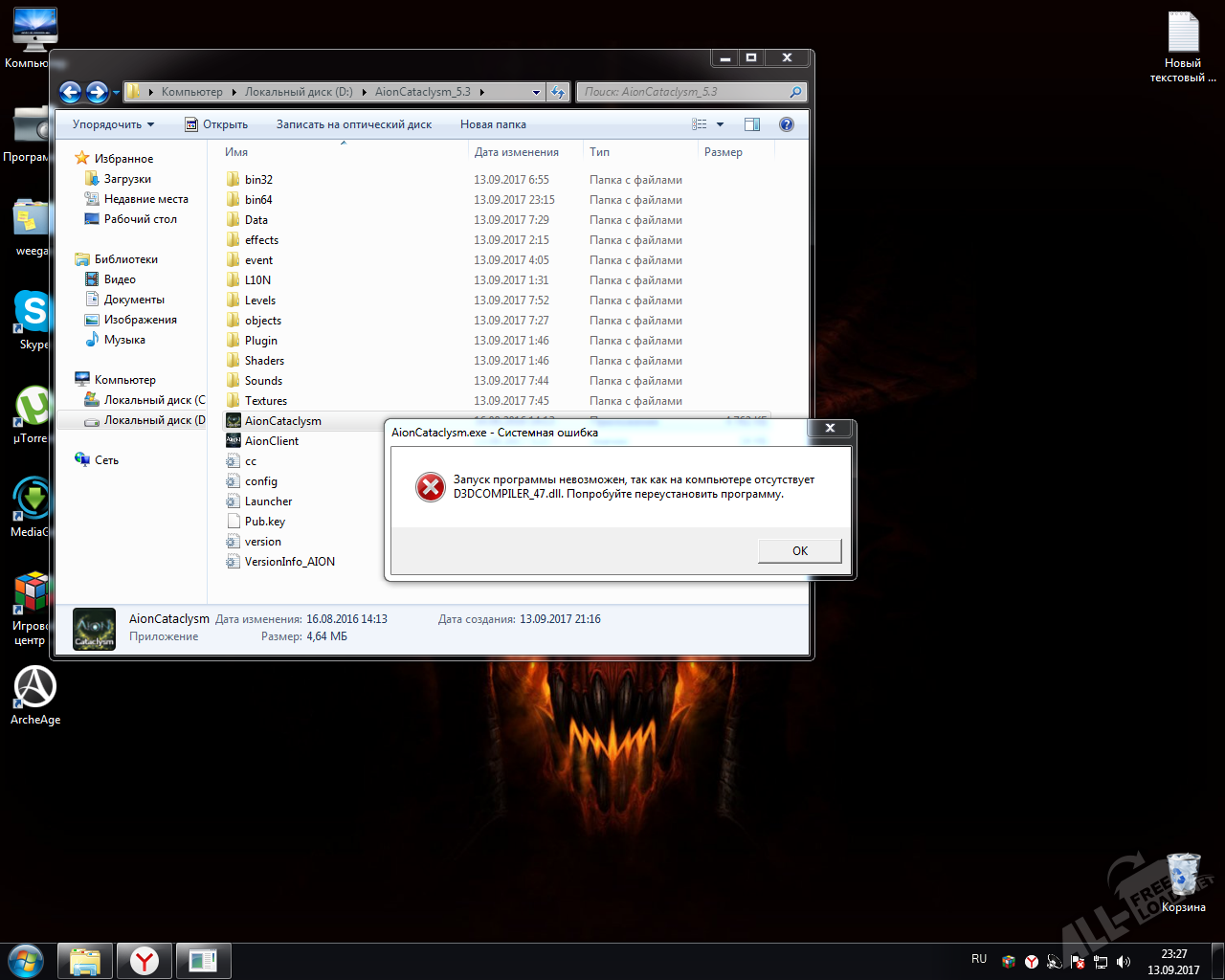Click the Explorer help question mark icon
The height and width of the screenshot is (980, 1225).
[786, 124]
